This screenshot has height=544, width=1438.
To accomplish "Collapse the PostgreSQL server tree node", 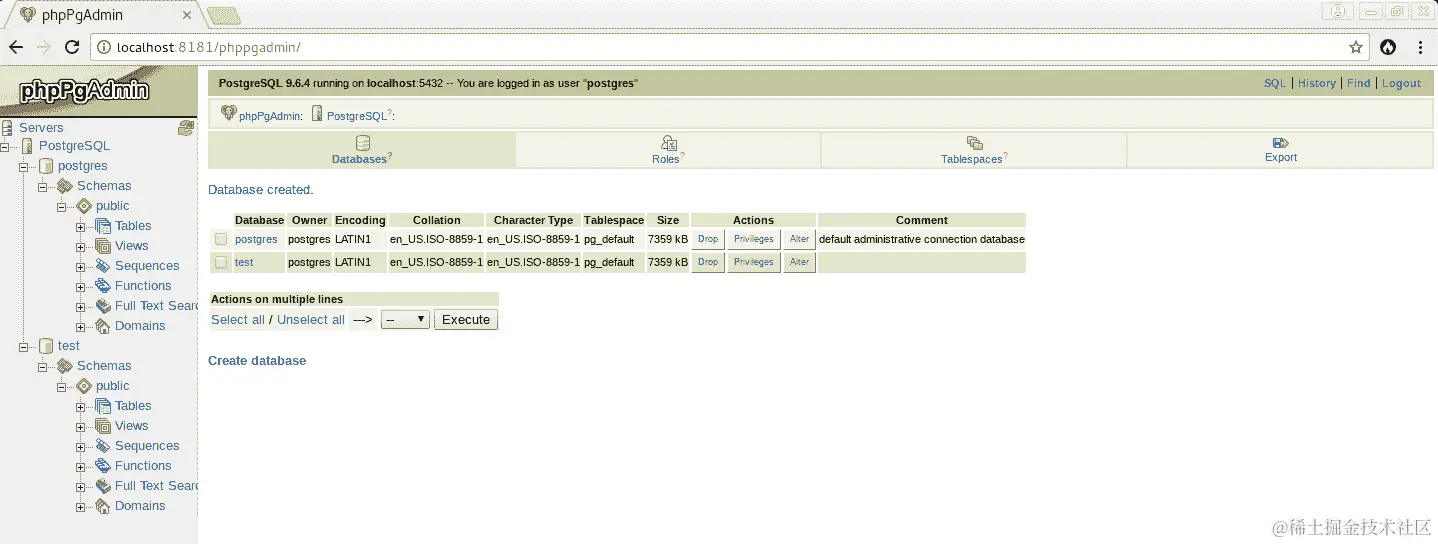I will 5,146.
